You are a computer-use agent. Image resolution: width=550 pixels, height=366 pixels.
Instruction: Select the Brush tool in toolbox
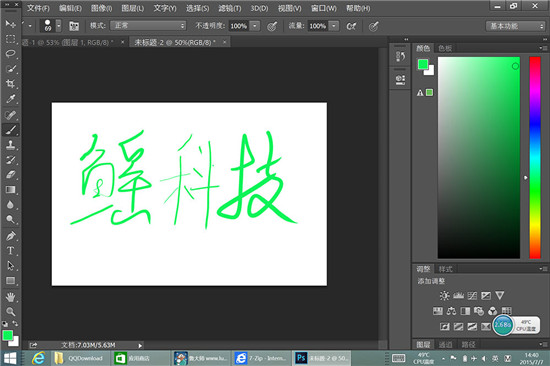click(11, 130)
